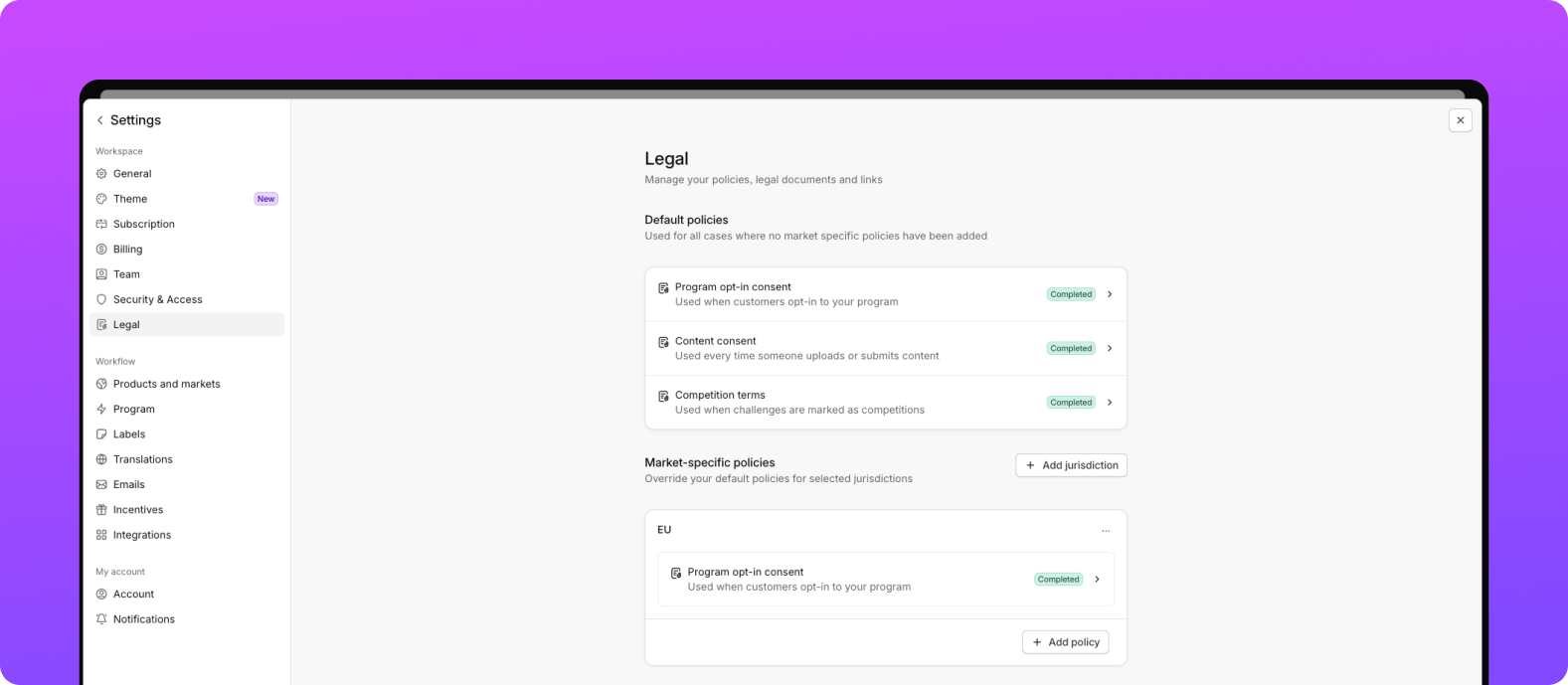Screen dimensions: 1568x685
Task: Open Incentives settings
Action: [187, 510]
